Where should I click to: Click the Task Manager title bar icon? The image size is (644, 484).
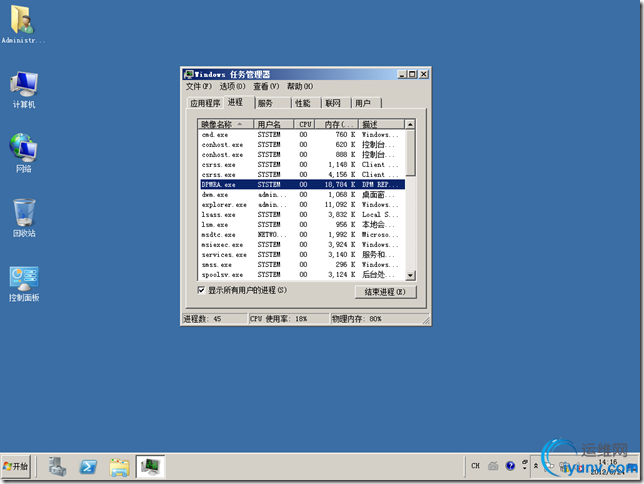click(189, 74)
